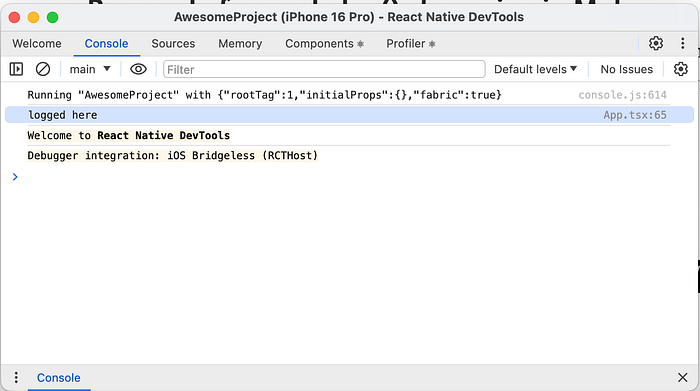
Task: Maximize the window with the green button
Action: click(x=53, y=17)
